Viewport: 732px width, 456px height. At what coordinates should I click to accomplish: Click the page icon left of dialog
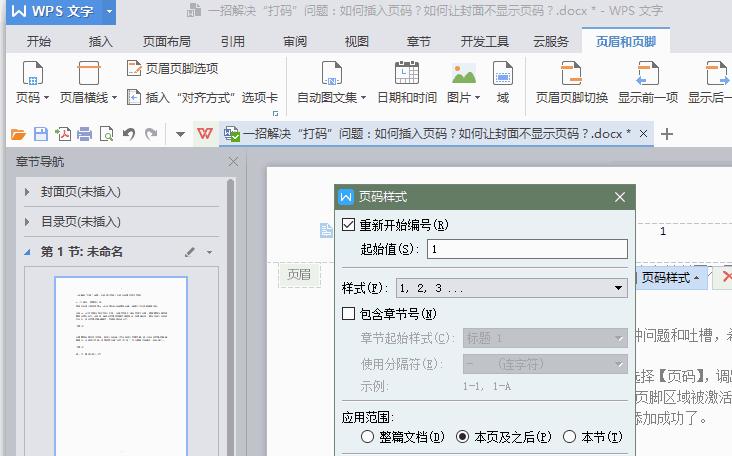click(326, 230)
